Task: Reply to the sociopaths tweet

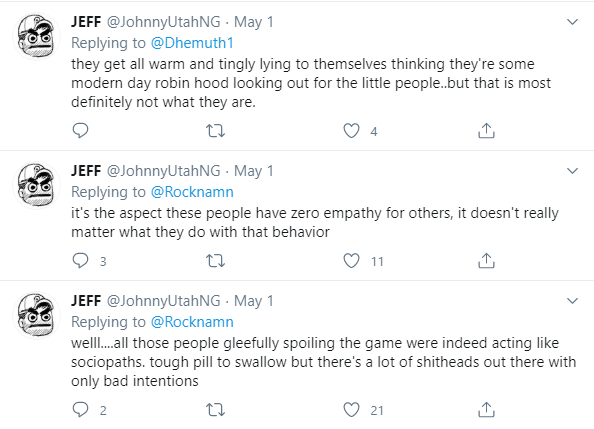Action: coord(89,410)
